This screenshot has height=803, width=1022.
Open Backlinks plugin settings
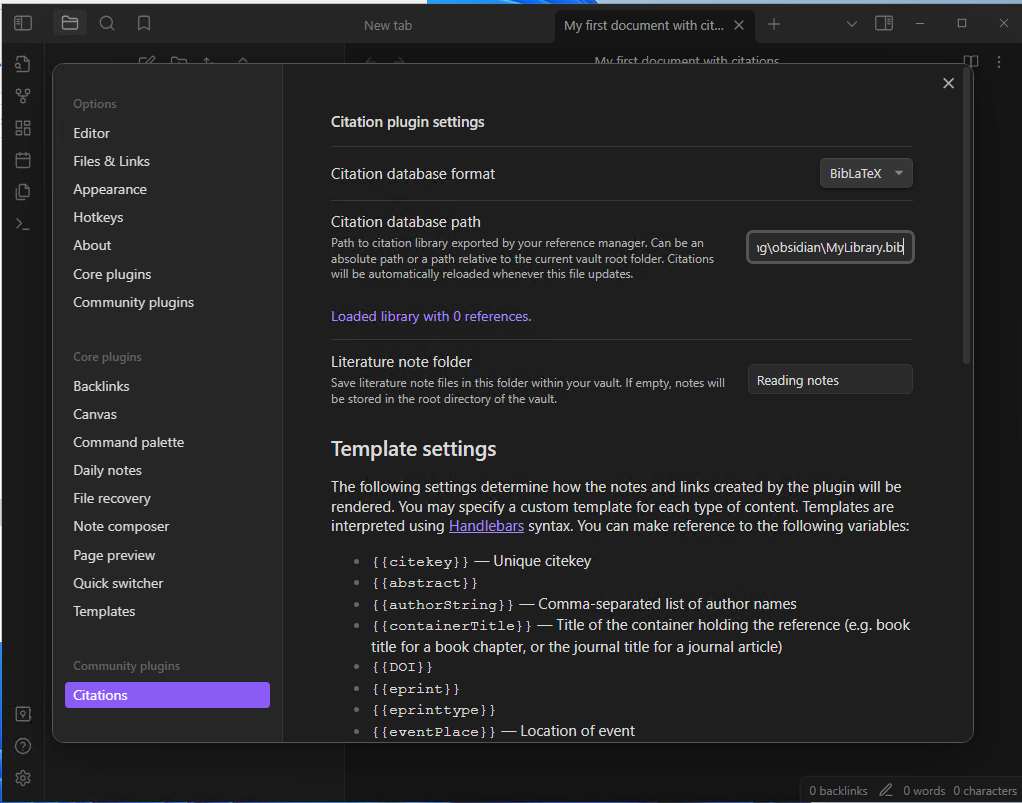(101, 386)
